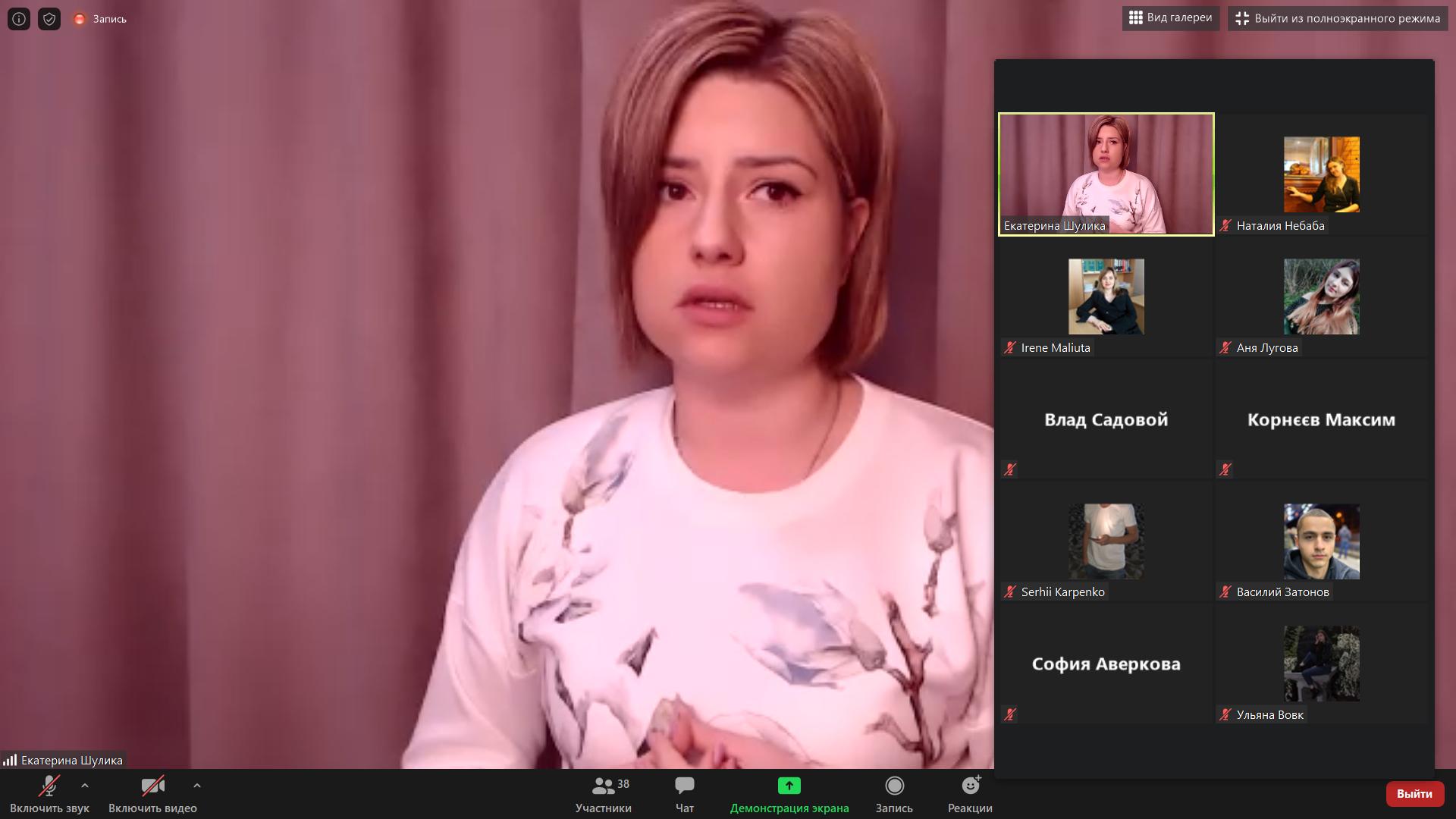Select София Аверкова participant tile
This screenshot has height=819, width=1456.
pyautogui.click(x=1106, y=664)
